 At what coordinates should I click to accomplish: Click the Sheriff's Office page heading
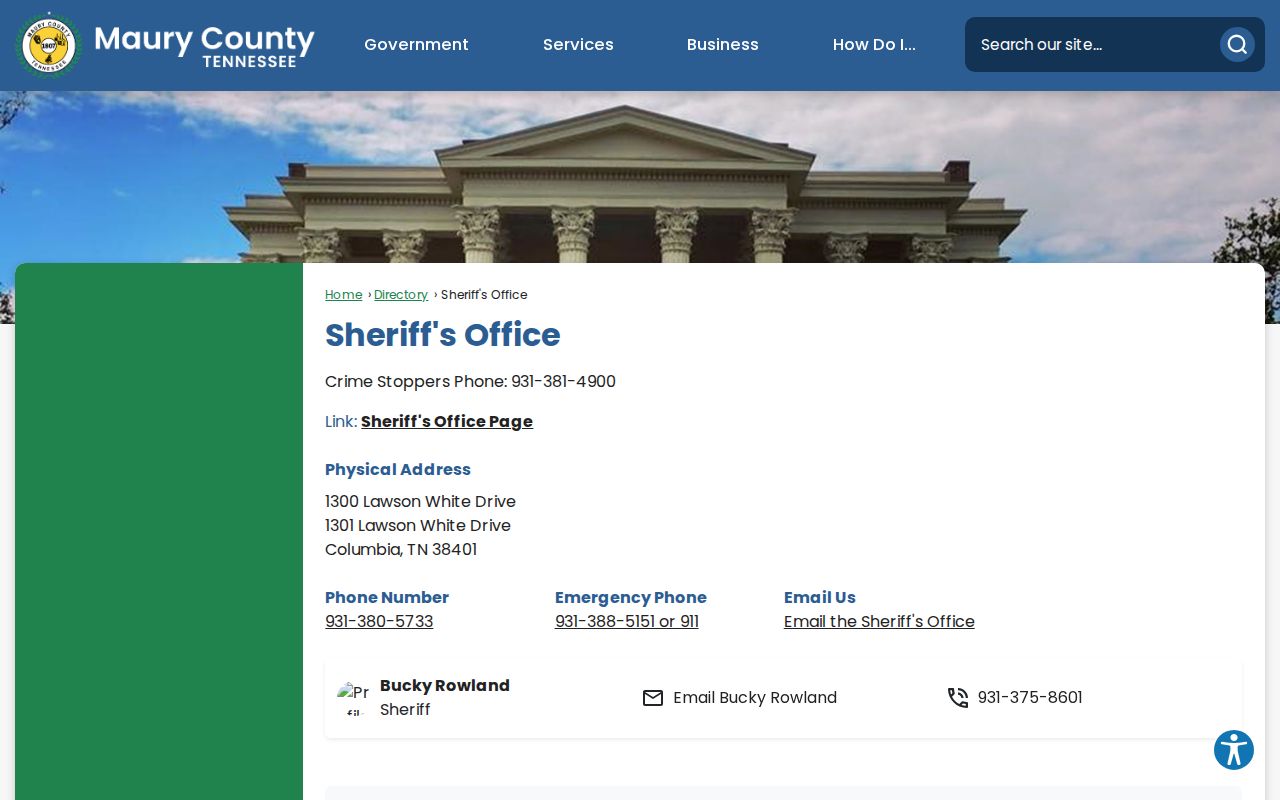click(442, 335)
